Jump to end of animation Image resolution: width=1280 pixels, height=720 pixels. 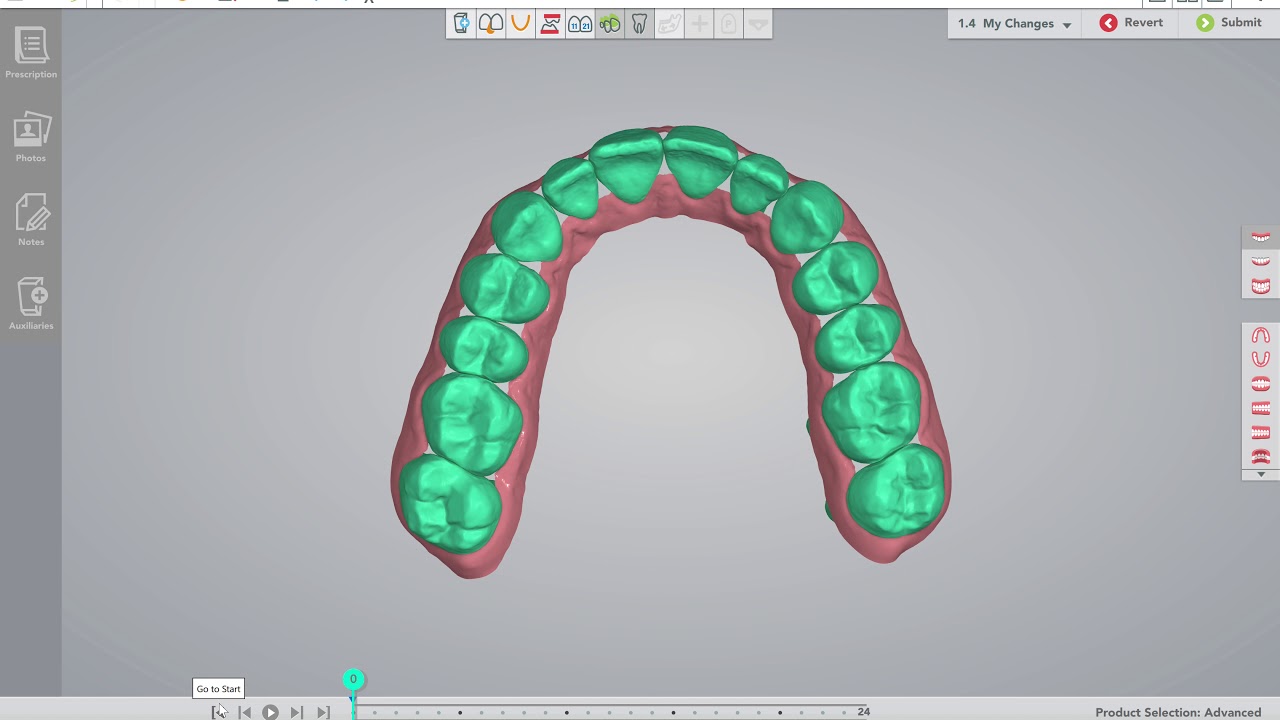(x=323, y=712)
